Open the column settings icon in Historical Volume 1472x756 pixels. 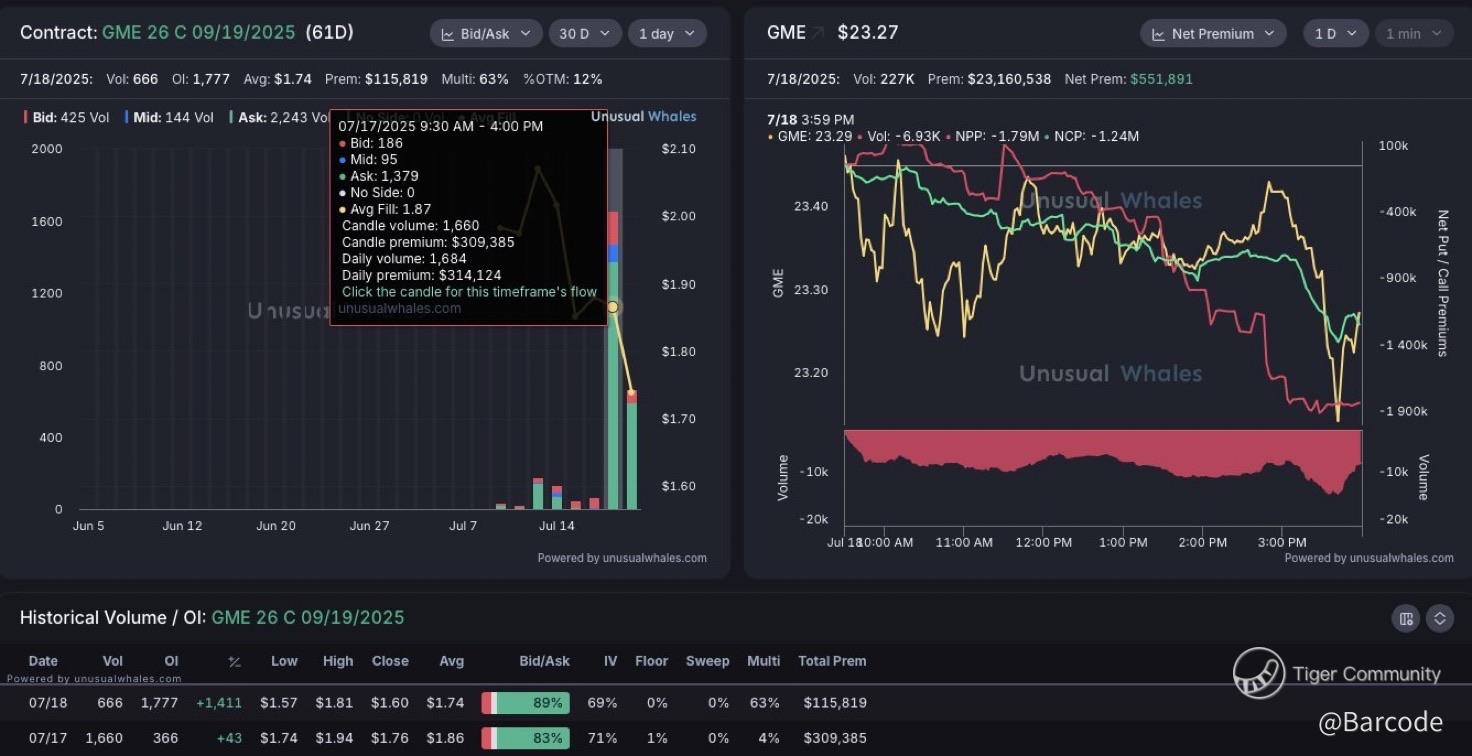click(x=1405, y=619)
